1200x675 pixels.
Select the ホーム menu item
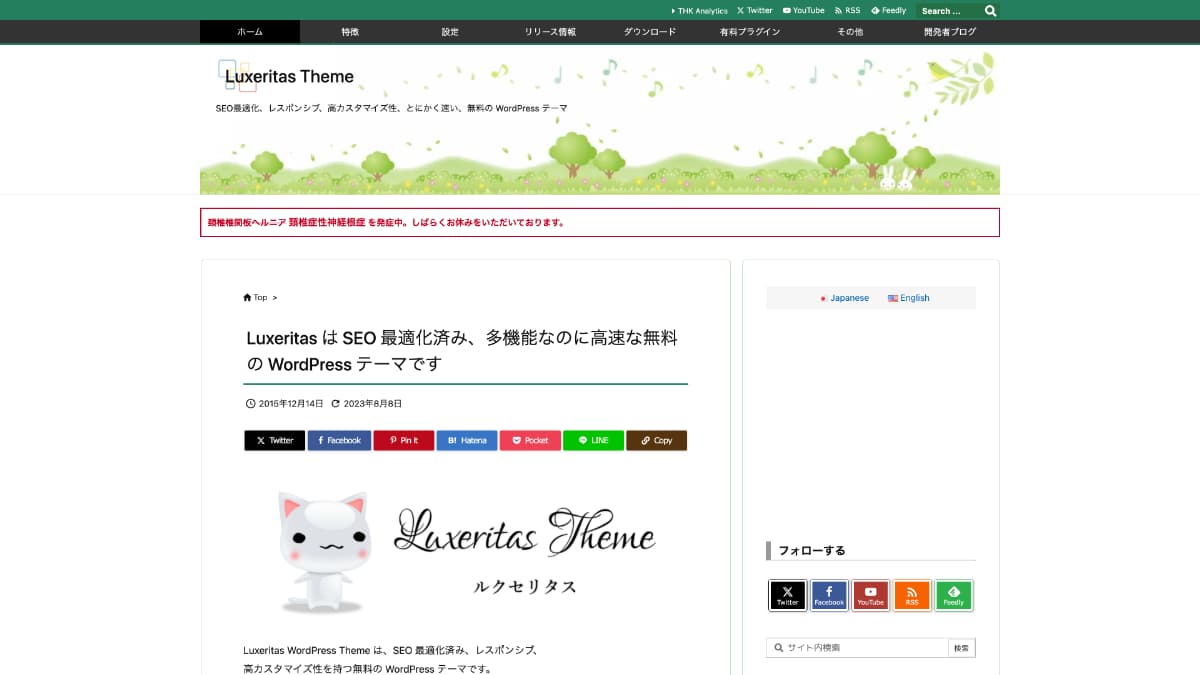pyautogui.click(x=250, y=32)
